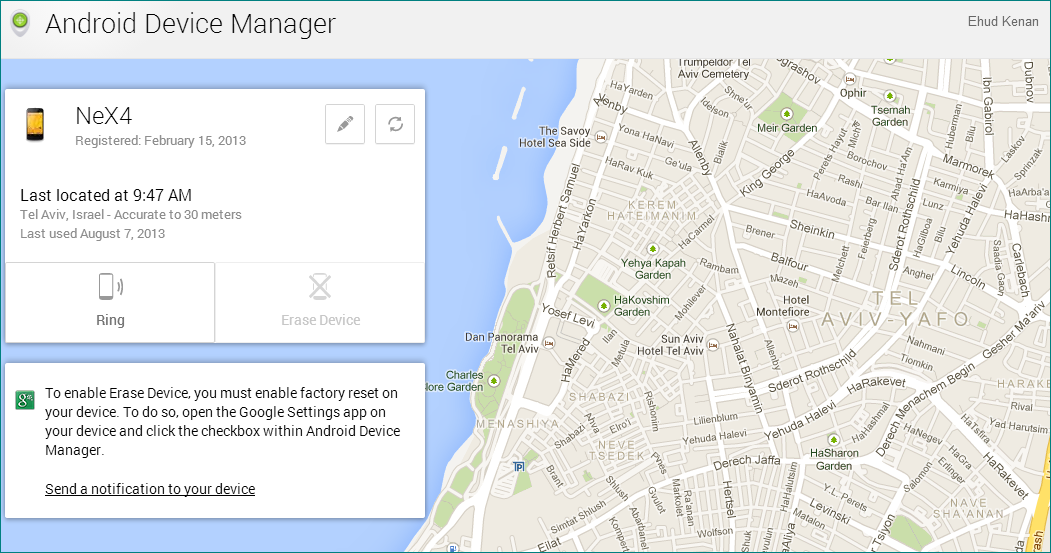The width and height of the screenshot is (1051, 553).
Task: Click the disabled Erase Device button
Action: [320, 301]
